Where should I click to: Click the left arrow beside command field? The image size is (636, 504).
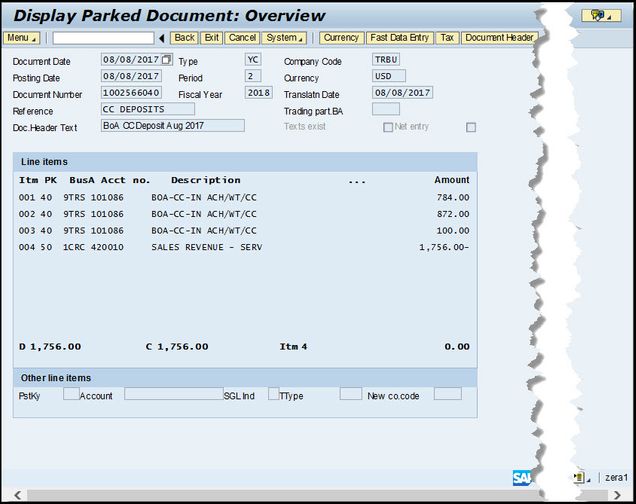[x=161, y=39]
